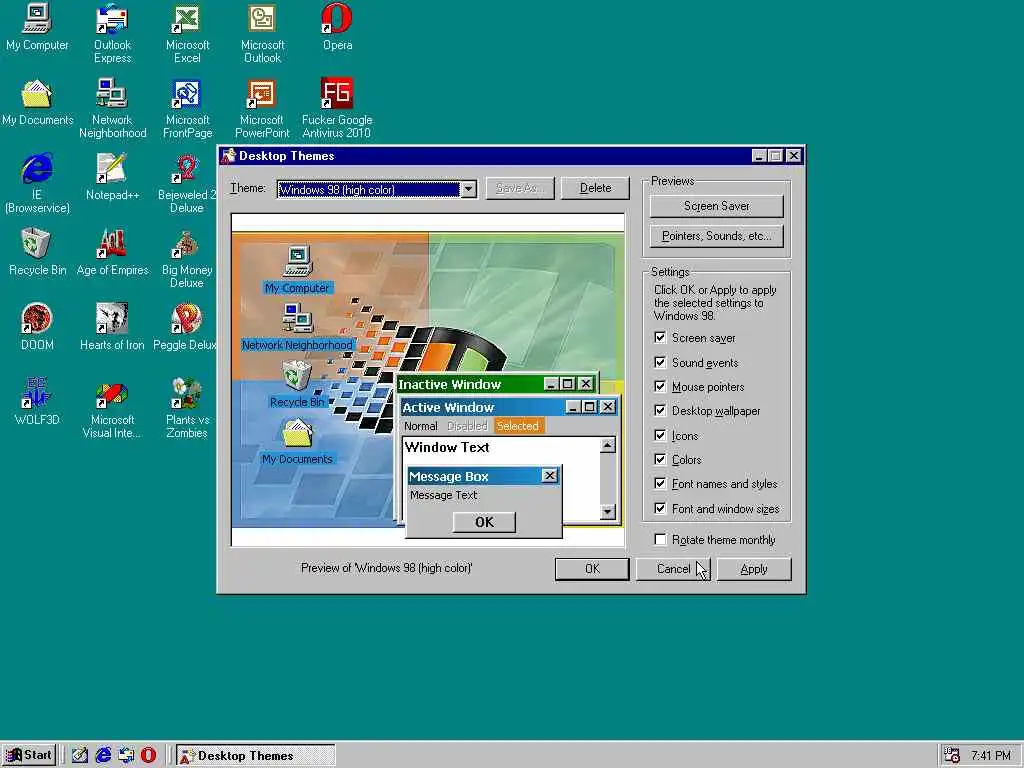
Task: Click the Show Desktop quick launch icon
Action: coord(80,756)
